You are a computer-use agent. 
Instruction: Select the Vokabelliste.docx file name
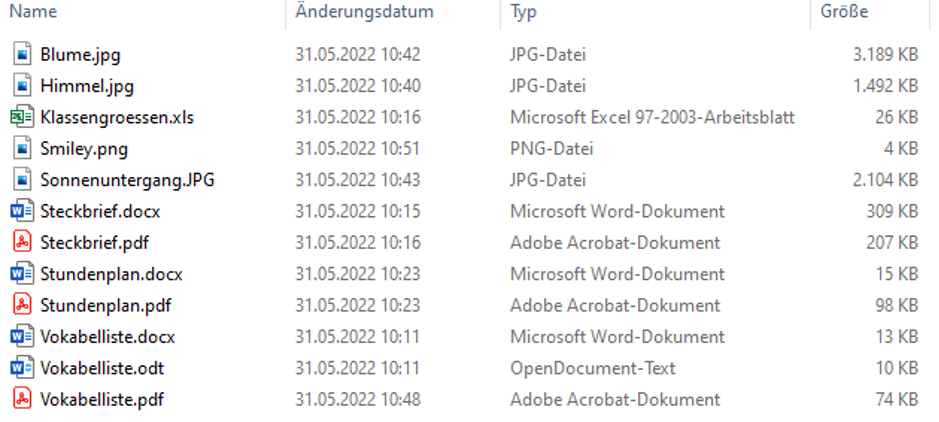[x=108, y=337]
